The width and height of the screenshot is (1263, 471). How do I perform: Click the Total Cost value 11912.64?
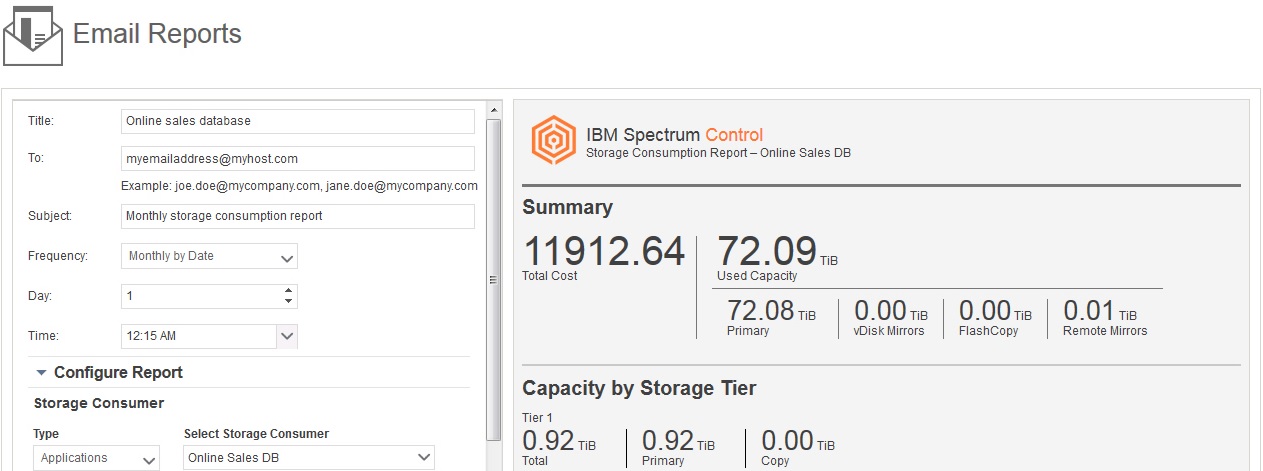point(604,252)
